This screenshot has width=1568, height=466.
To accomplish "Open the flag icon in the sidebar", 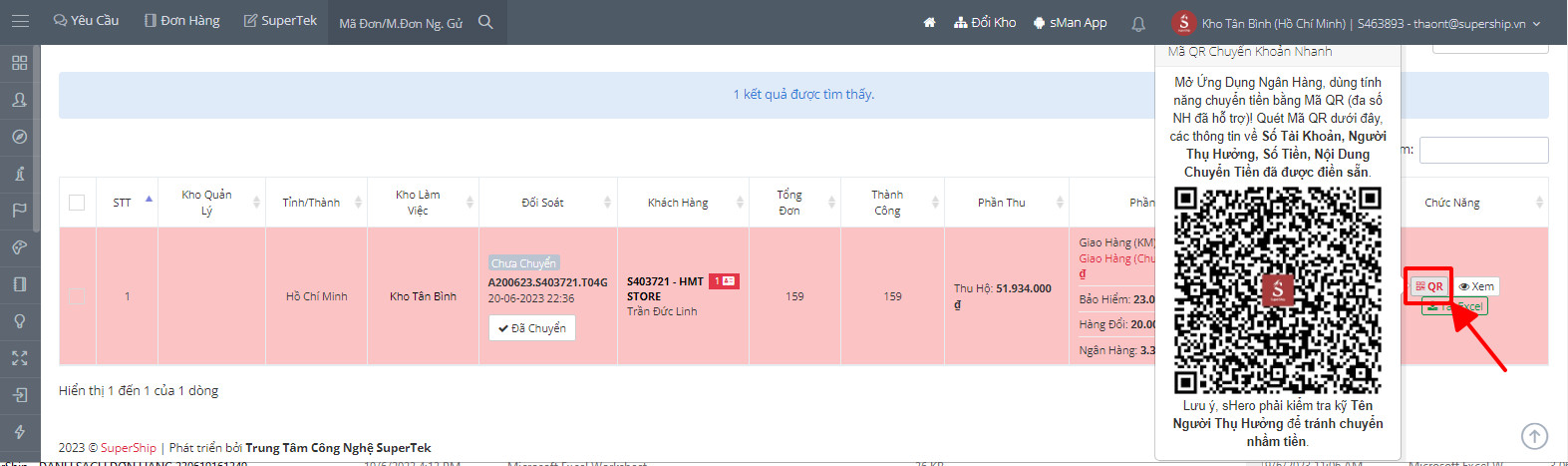I will [x=19, y=211].
